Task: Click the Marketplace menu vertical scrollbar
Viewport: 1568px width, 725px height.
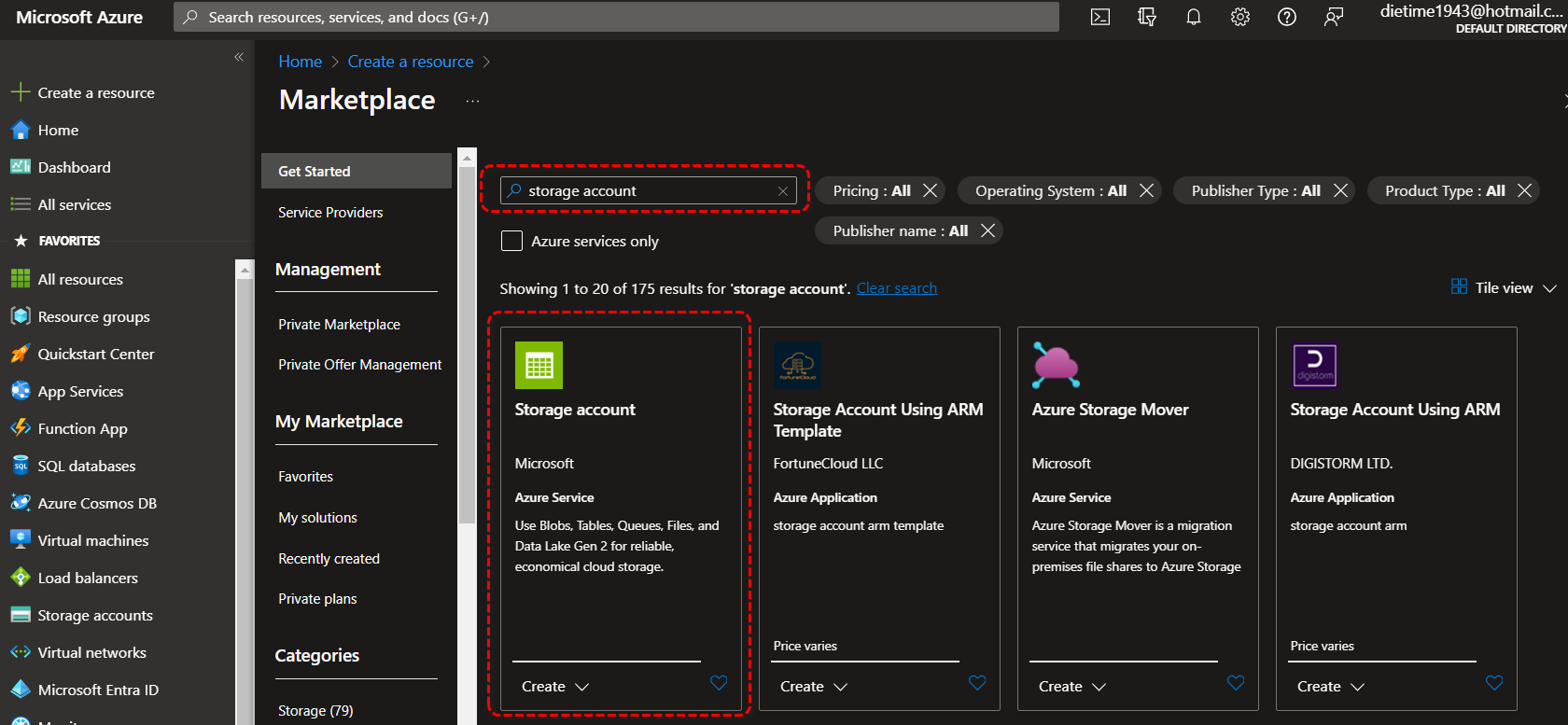Action: pos(467,345)
